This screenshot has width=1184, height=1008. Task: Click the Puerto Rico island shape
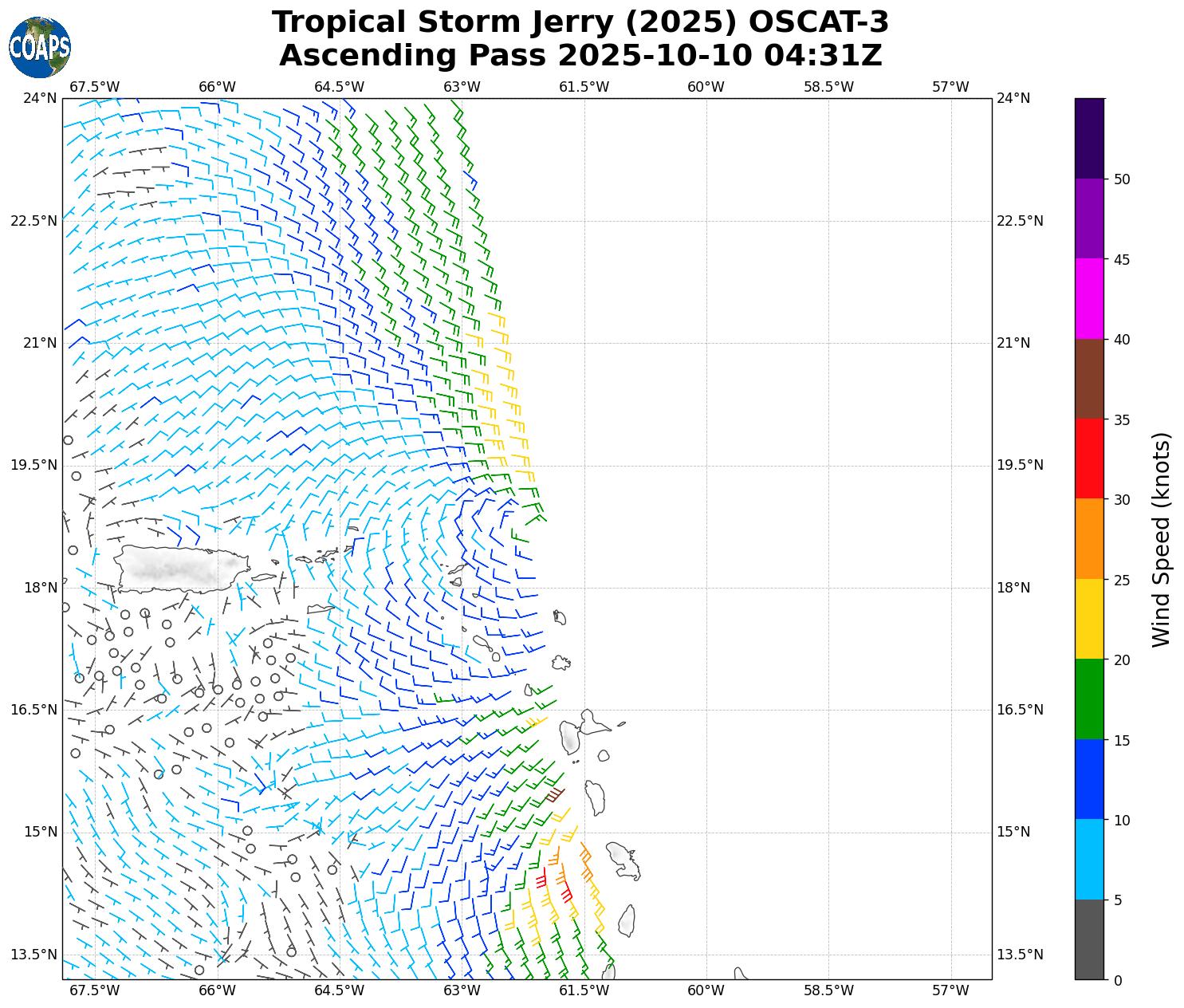(179, 568)
